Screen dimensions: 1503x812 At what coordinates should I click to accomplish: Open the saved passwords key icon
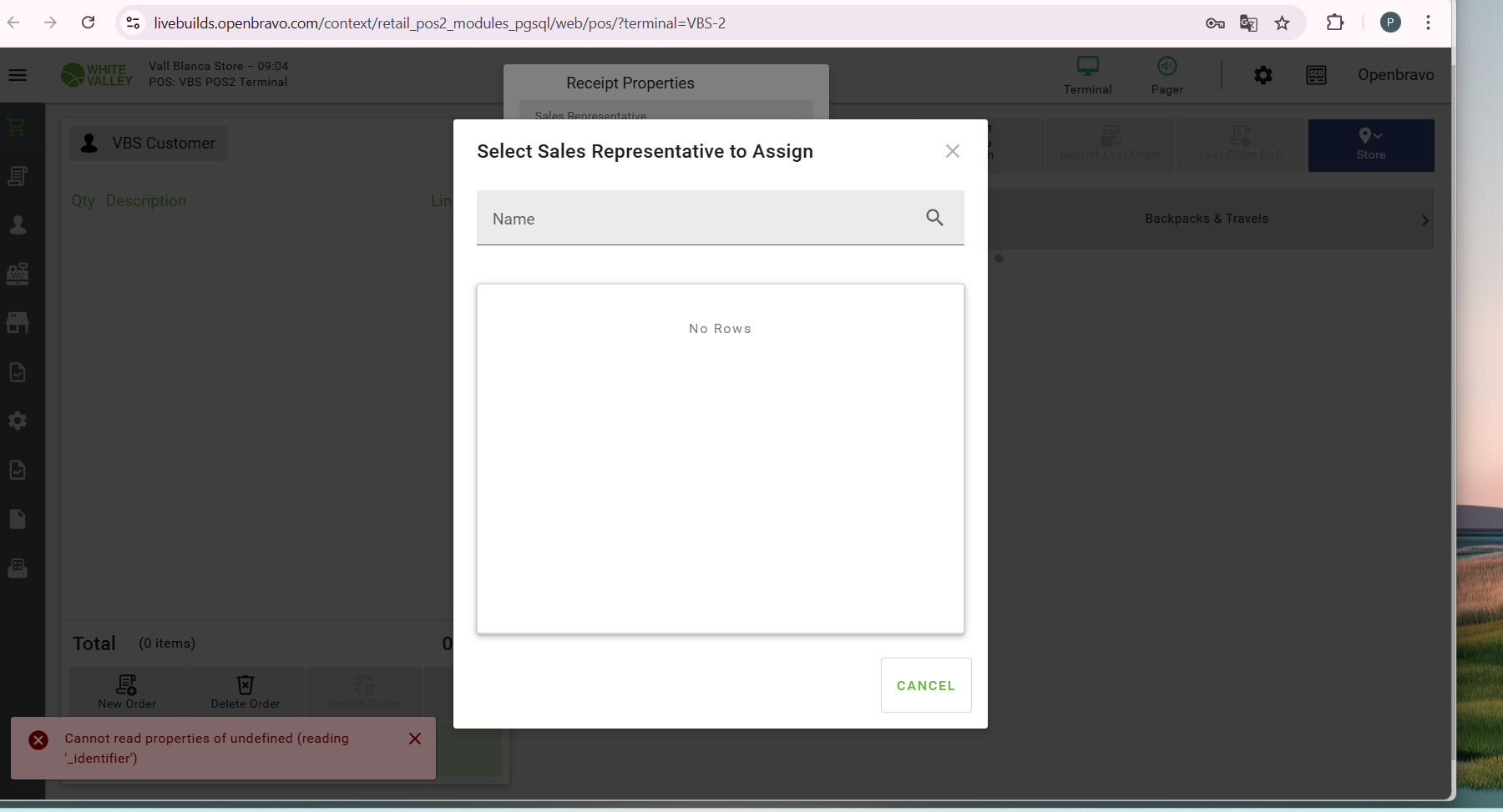click(1215, 23)
